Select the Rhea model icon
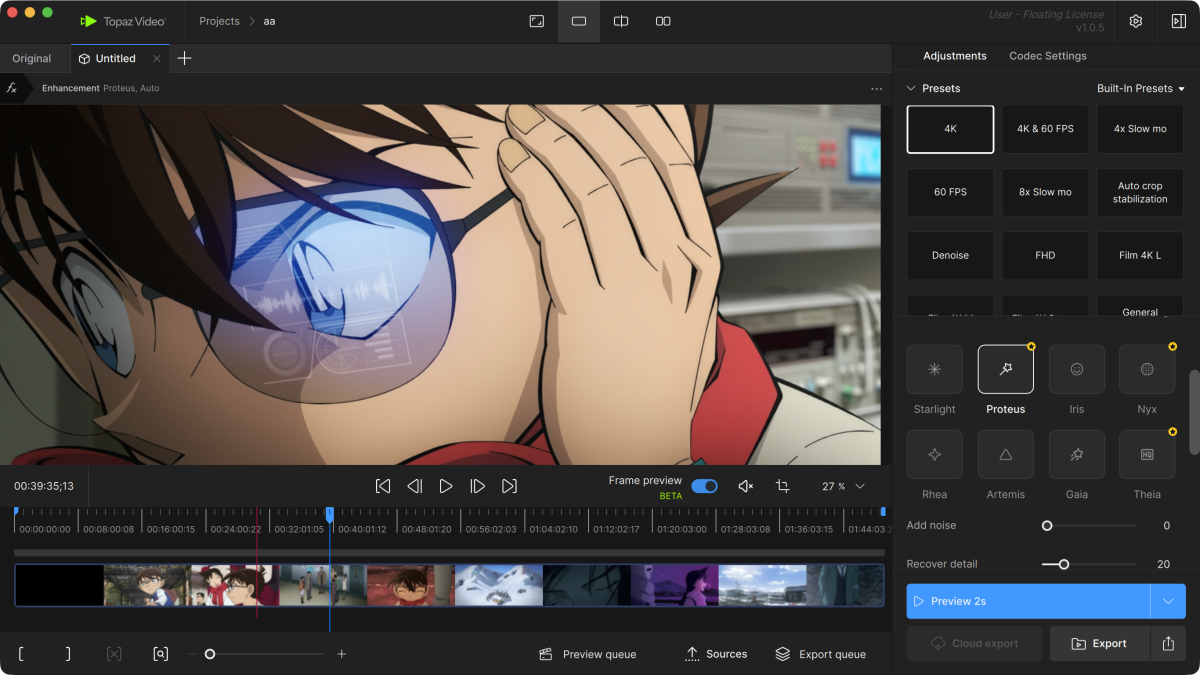 coord(934,455)
